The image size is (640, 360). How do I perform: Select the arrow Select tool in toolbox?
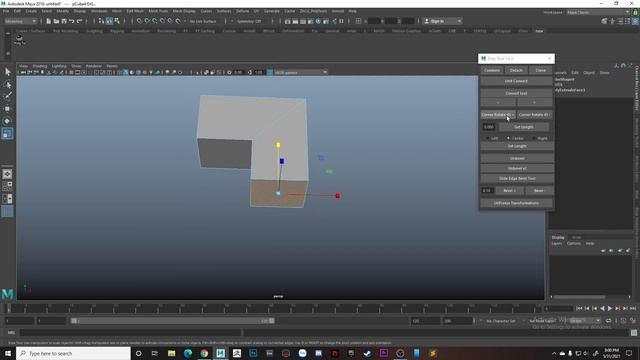click(7, 72)
